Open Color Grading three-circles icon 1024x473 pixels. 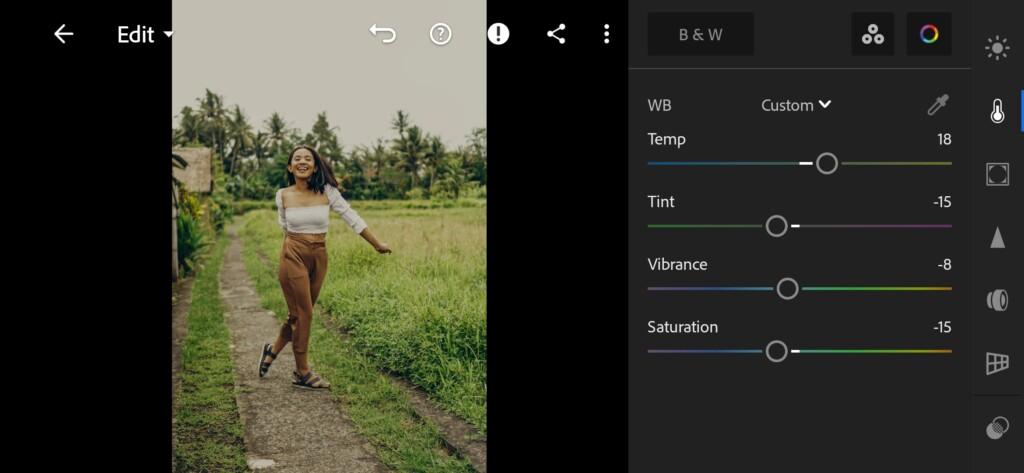pos(872,34)
